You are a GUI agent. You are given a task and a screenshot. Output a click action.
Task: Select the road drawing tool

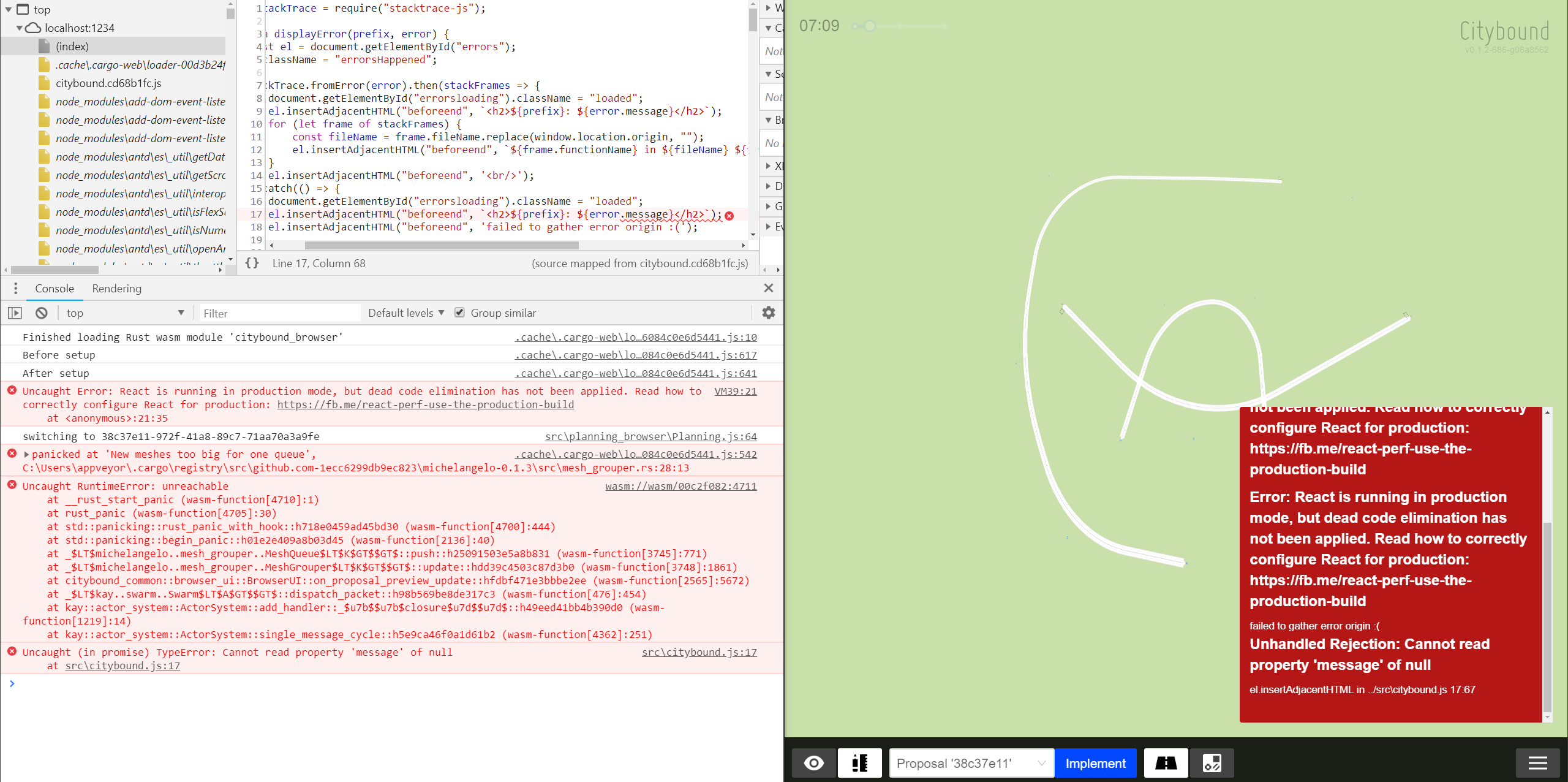[x=1166, y=763]
